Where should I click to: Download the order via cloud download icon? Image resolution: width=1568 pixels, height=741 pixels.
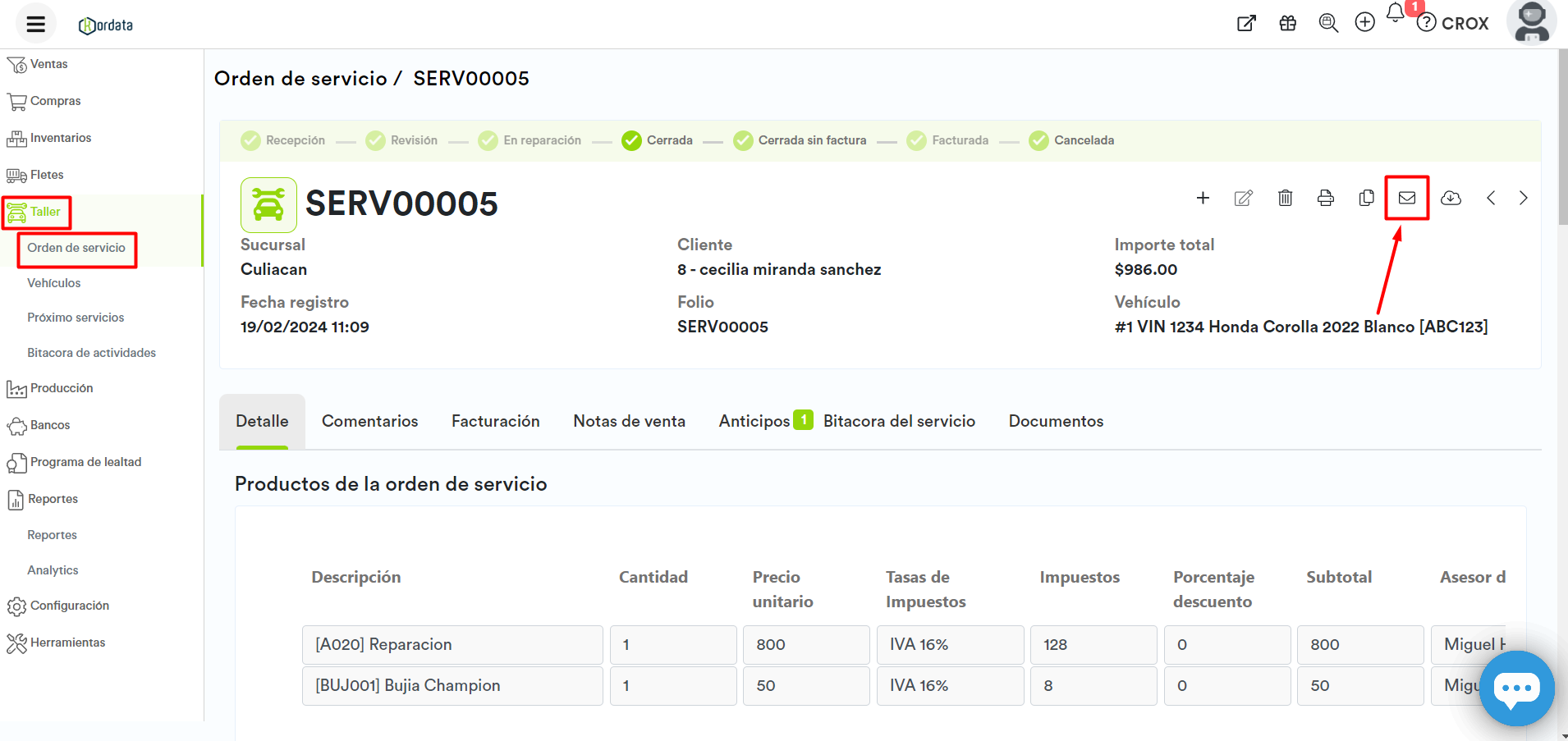[1450, 198]
